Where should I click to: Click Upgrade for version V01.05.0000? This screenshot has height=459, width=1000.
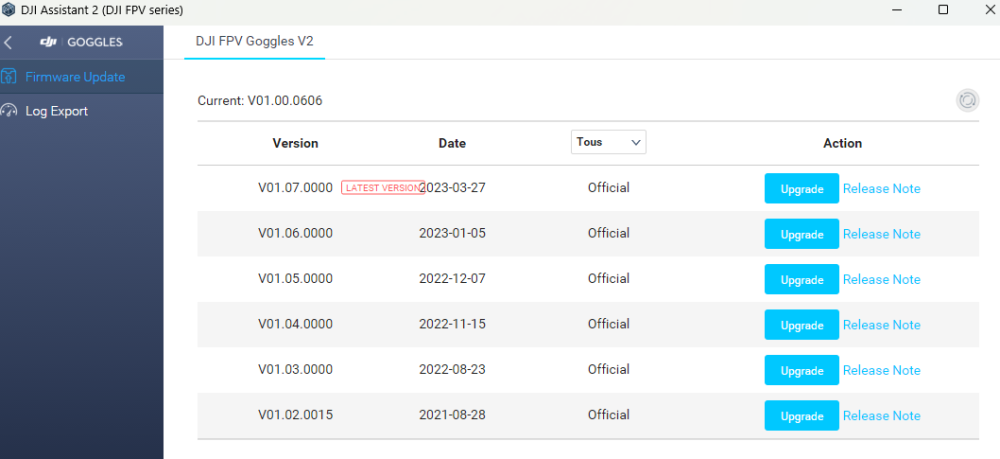pyautogui.click(x=801, y=280)
